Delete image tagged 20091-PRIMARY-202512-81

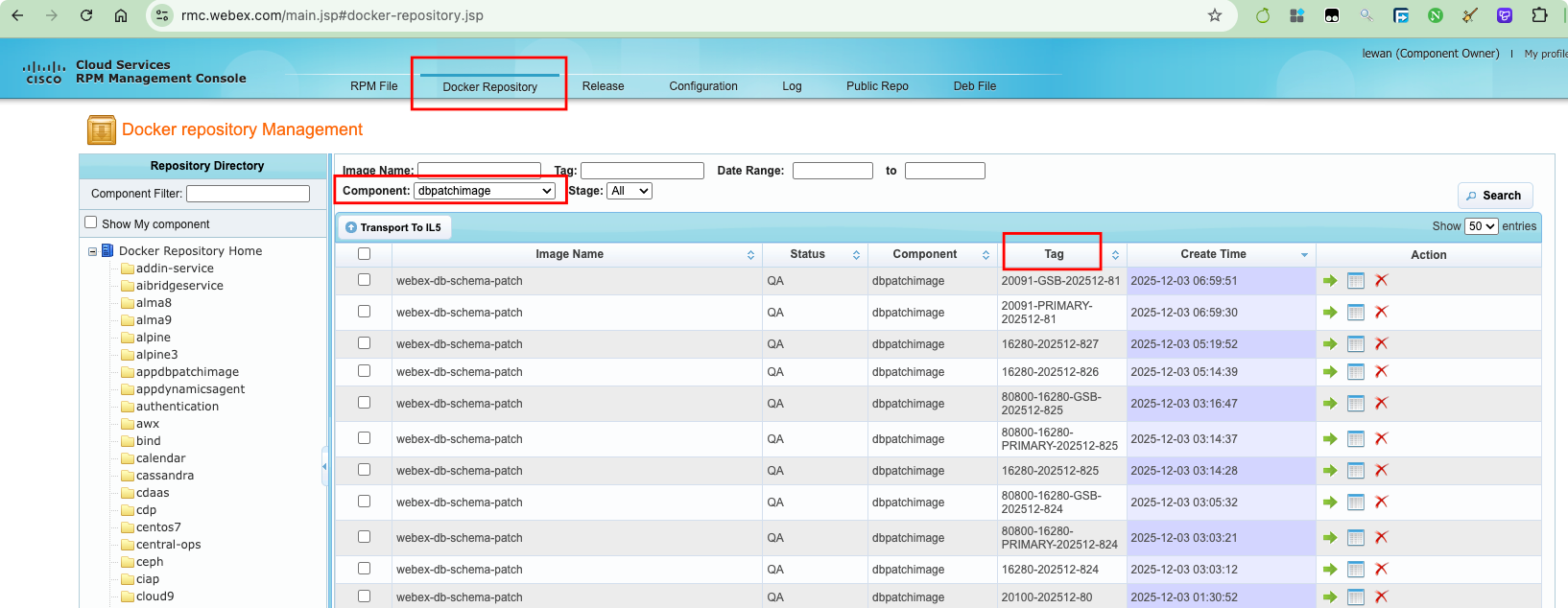pos(1382,313)
